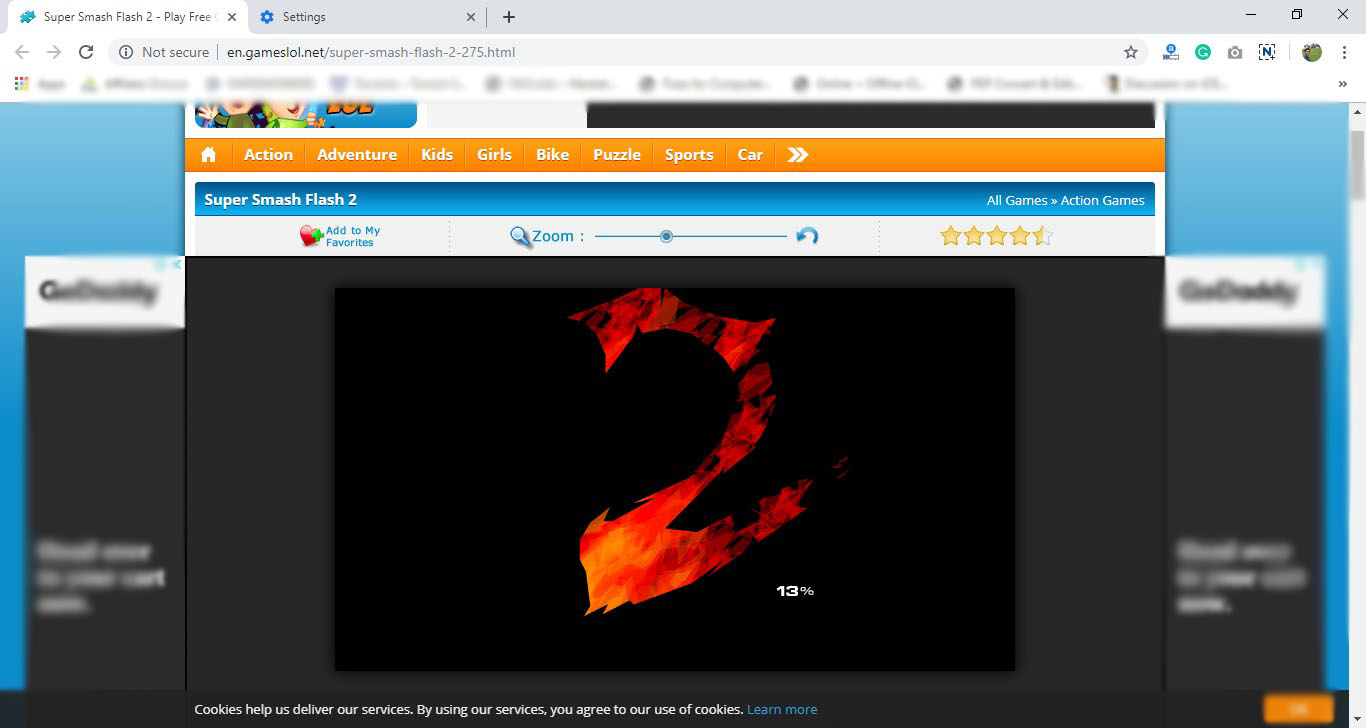Click the page vertical scrollbar thumb
Viewport: 1366px width, 728px height.
[x=1357, y=165]
